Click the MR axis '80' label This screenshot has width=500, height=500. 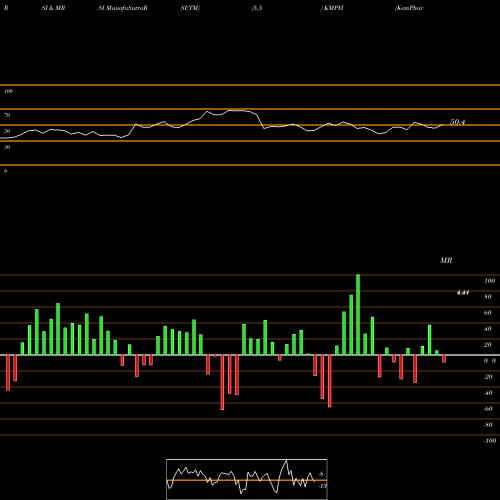tap(488, 297)
